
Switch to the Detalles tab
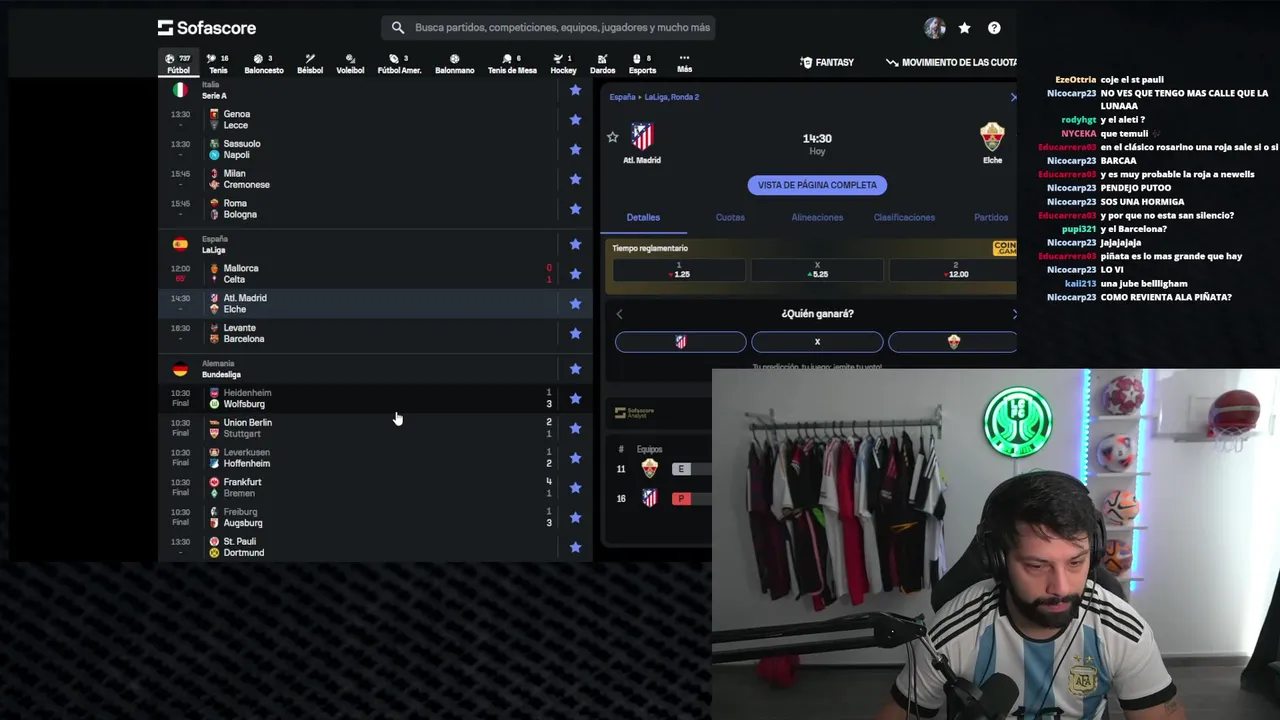coord(643,217)
